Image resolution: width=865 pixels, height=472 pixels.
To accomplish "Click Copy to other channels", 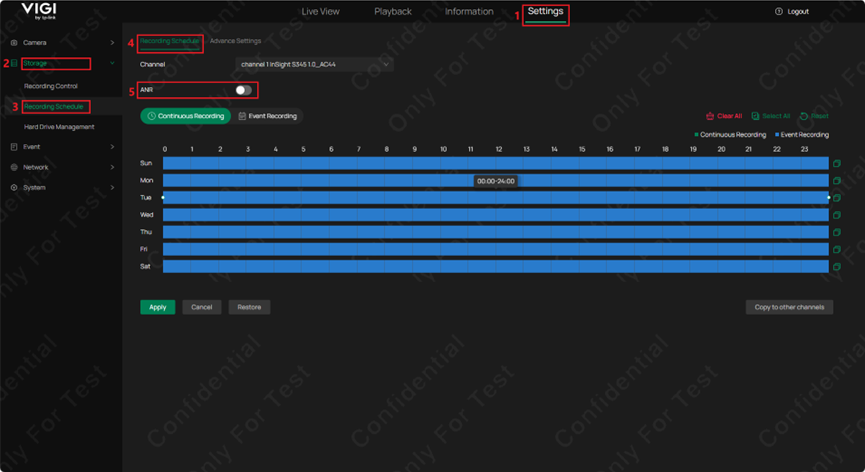I will point(789,307).
